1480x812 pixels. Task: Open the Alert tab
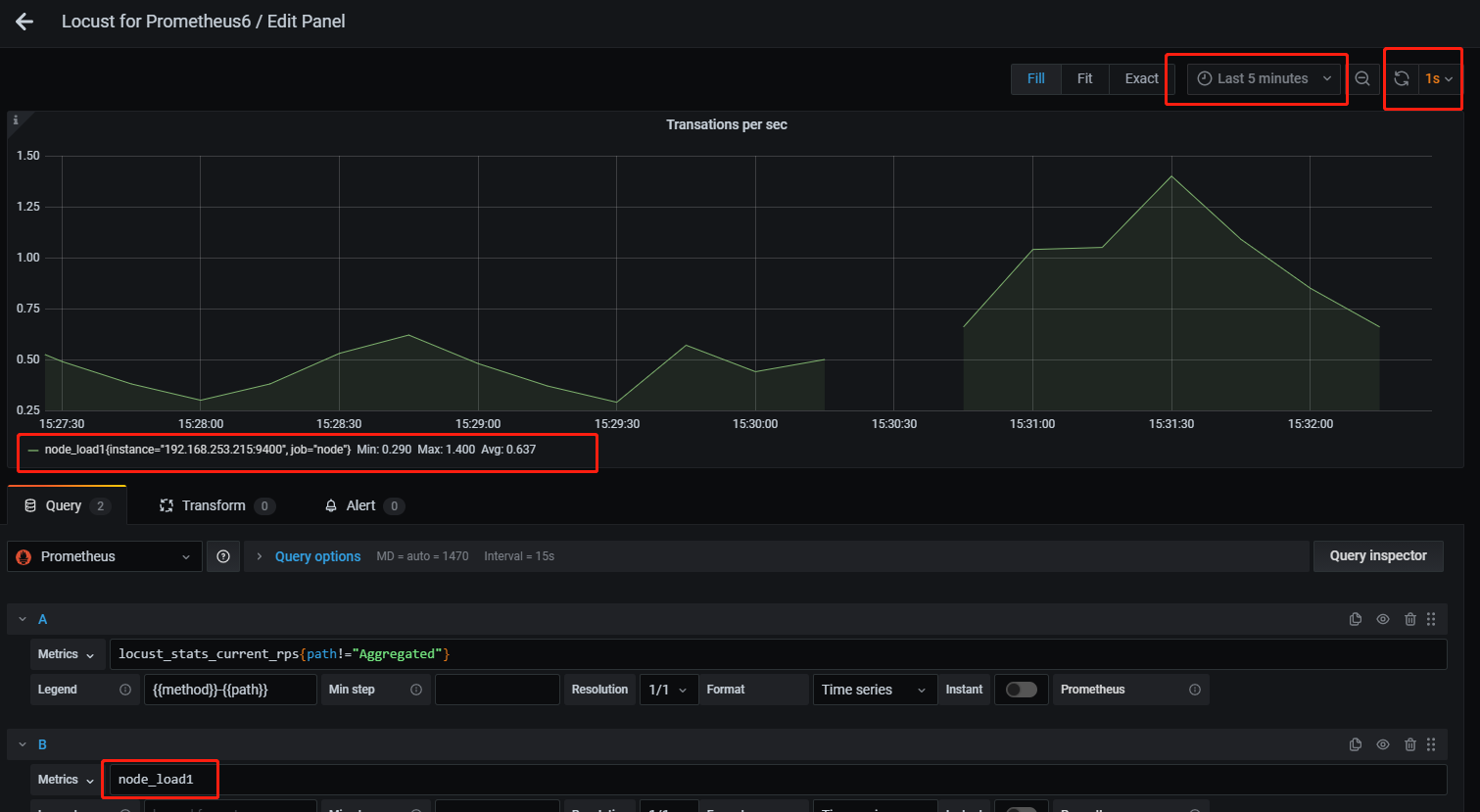point(361,504)
